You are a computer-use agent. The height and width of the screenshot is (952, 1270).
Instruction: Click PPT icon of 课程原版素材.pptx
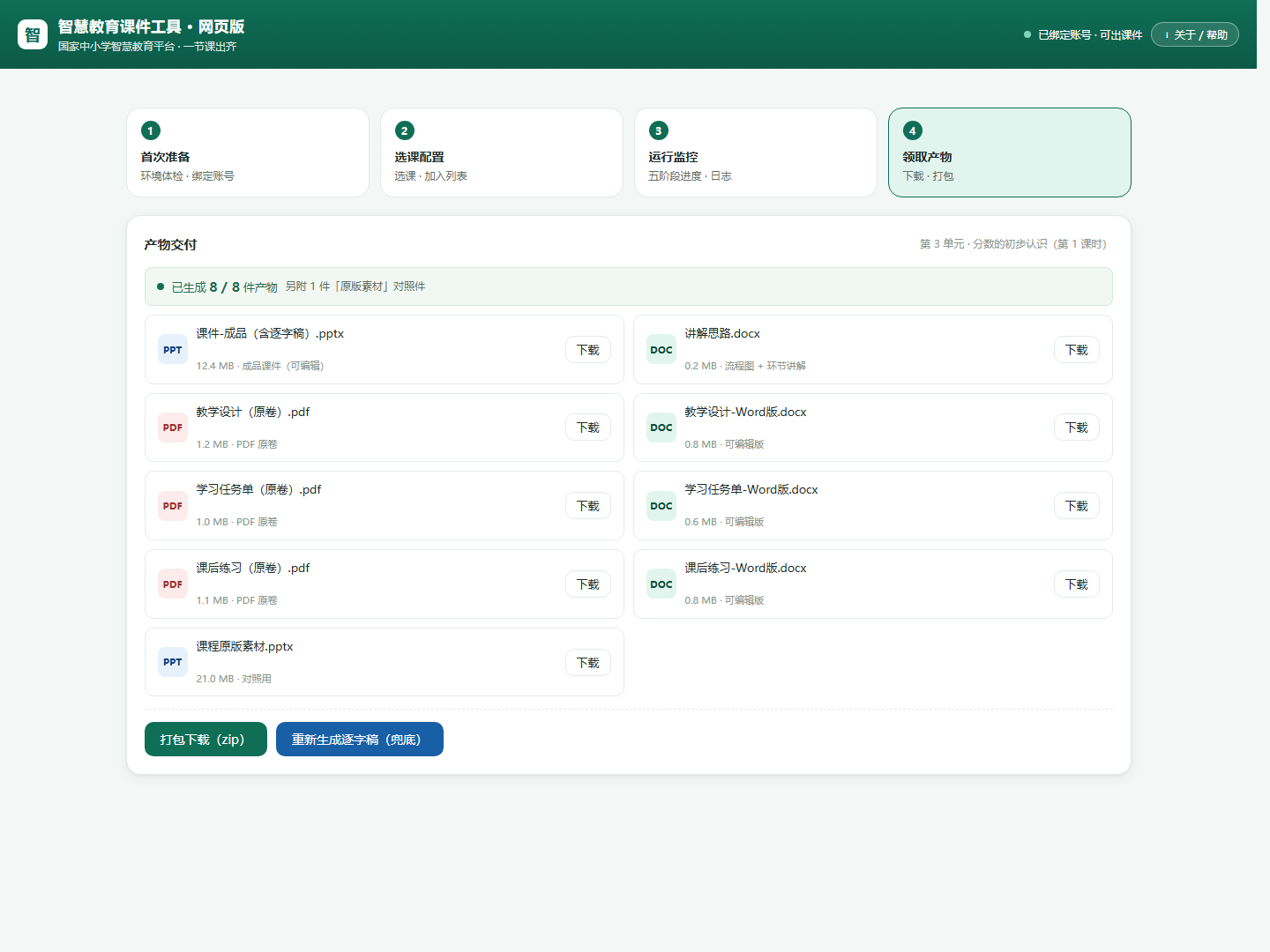(x=173, y=662)
